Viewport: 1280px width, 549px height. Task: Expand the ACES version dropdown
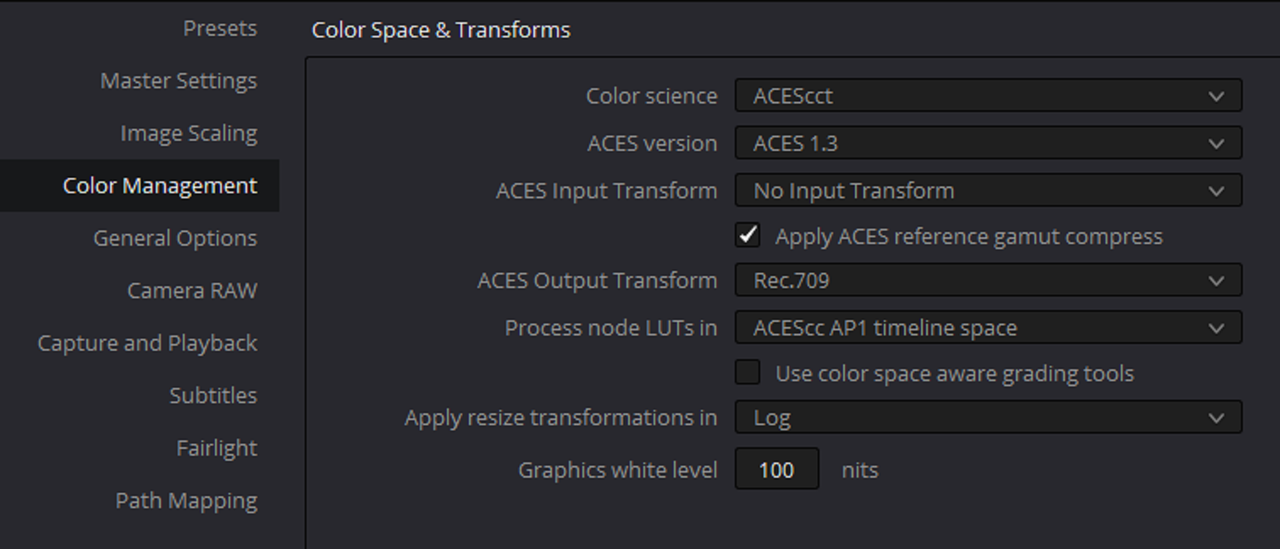[988, 143]
